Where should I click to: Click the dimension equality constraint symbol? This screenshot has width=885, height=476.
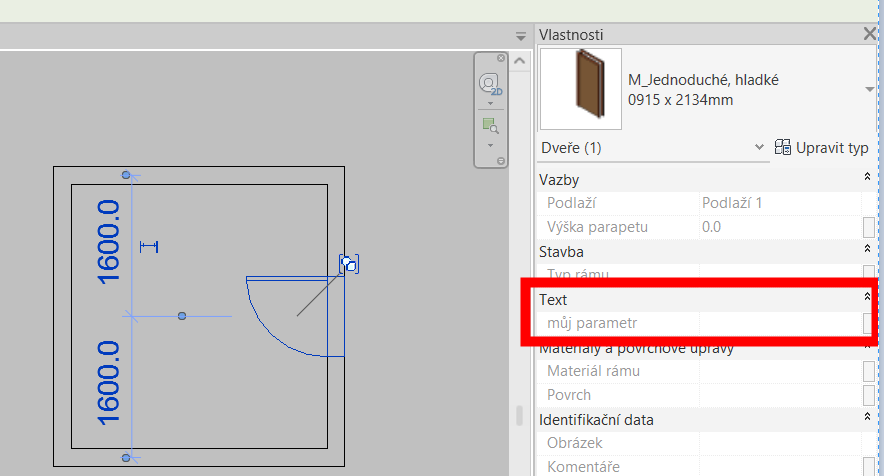point(150,246)
